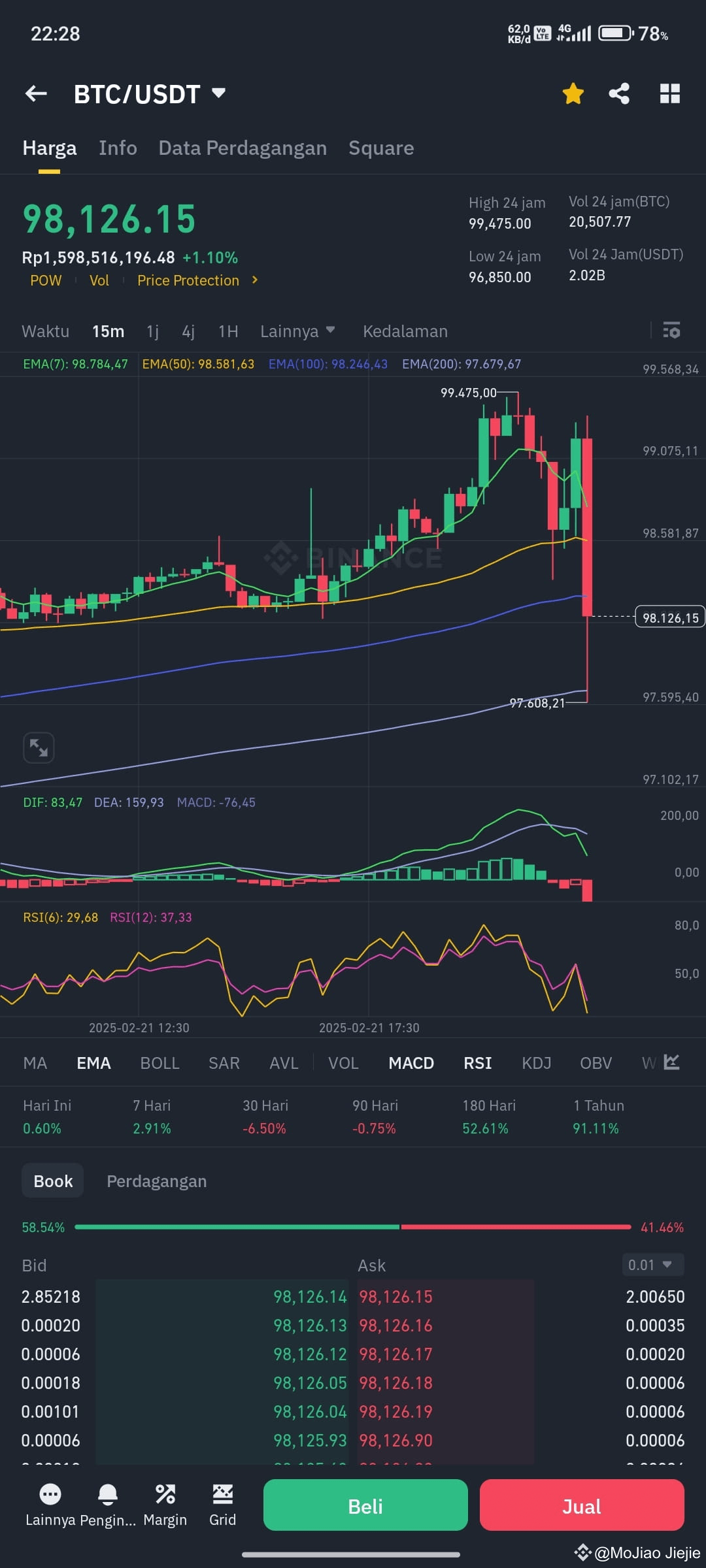Viewport: 706px width, 1568px height.
Task: Tap the POW tag
Action: click(46, 280)
